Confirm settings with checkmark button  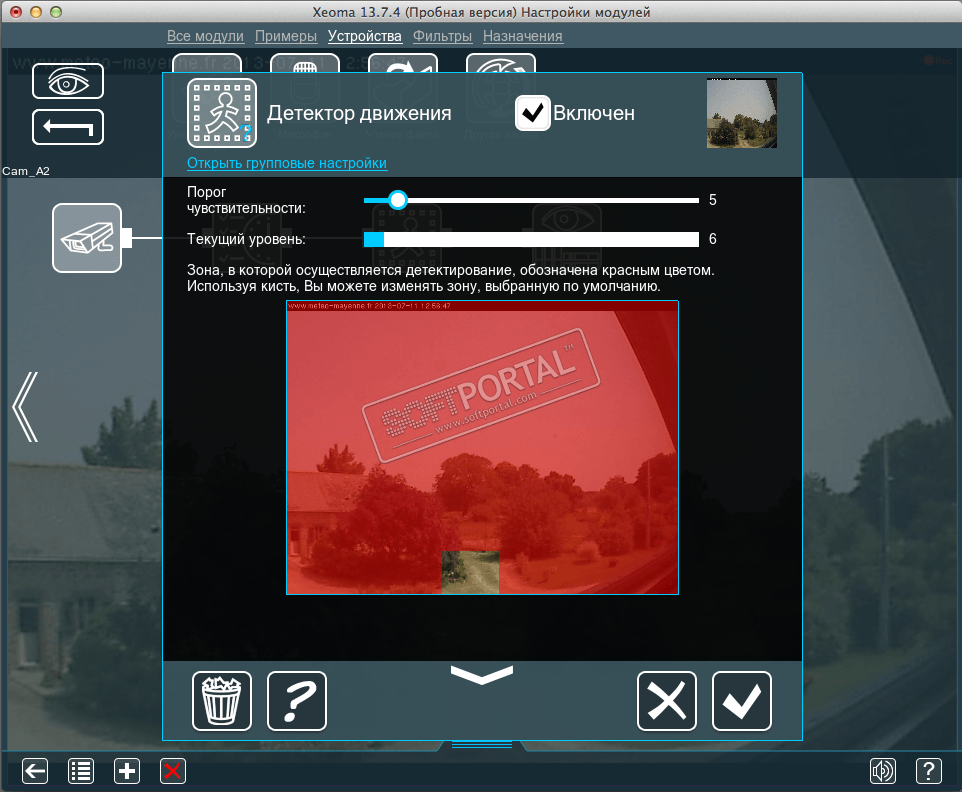pos(742,701)
